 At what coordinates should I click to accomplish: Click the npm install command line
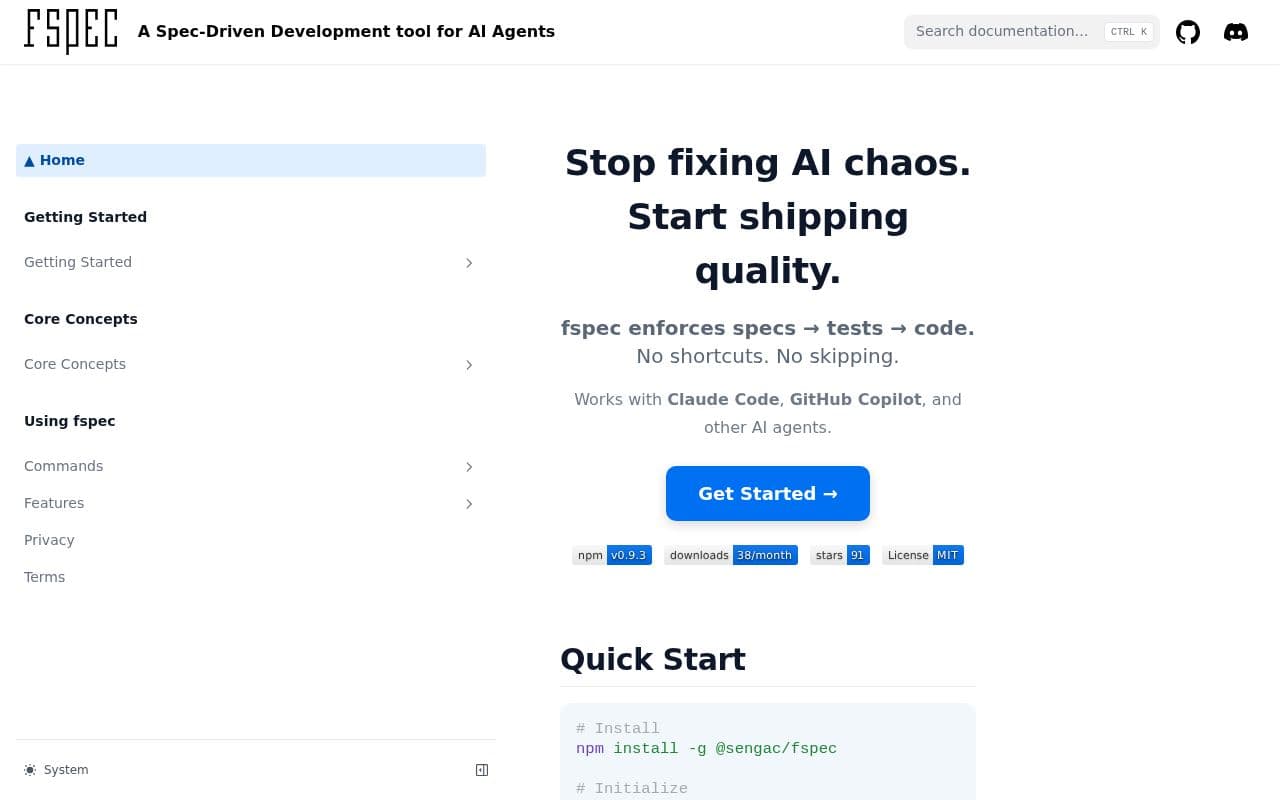[x=706, y=748]
